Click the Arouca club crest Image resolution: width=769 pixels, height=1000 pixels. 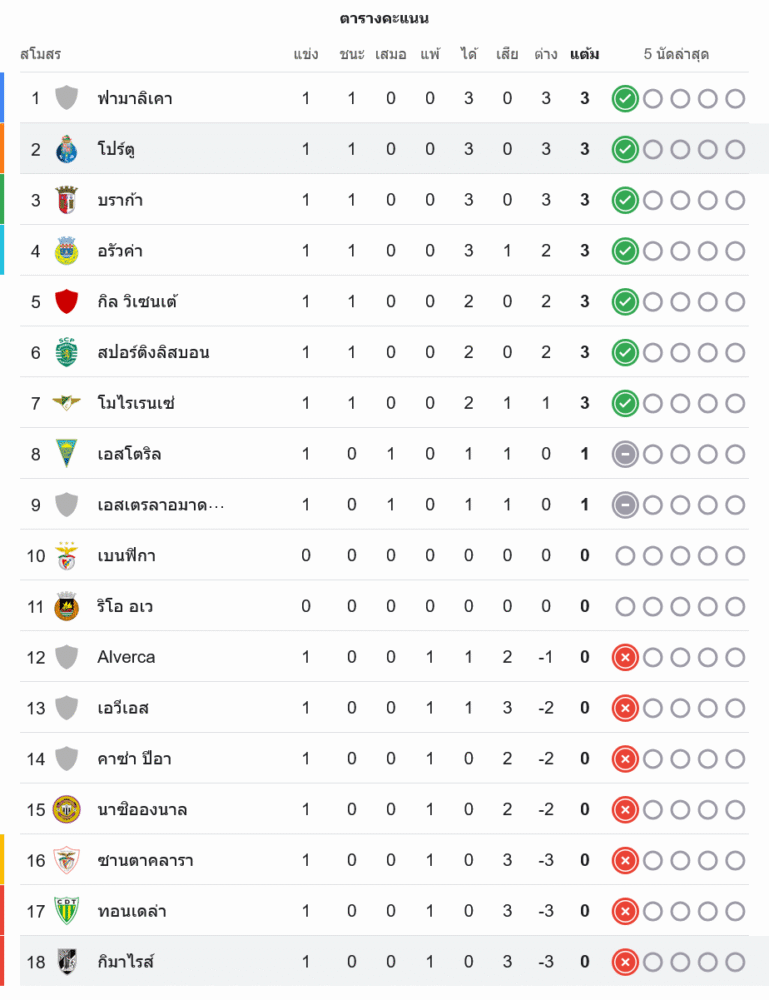pos(67,251)
